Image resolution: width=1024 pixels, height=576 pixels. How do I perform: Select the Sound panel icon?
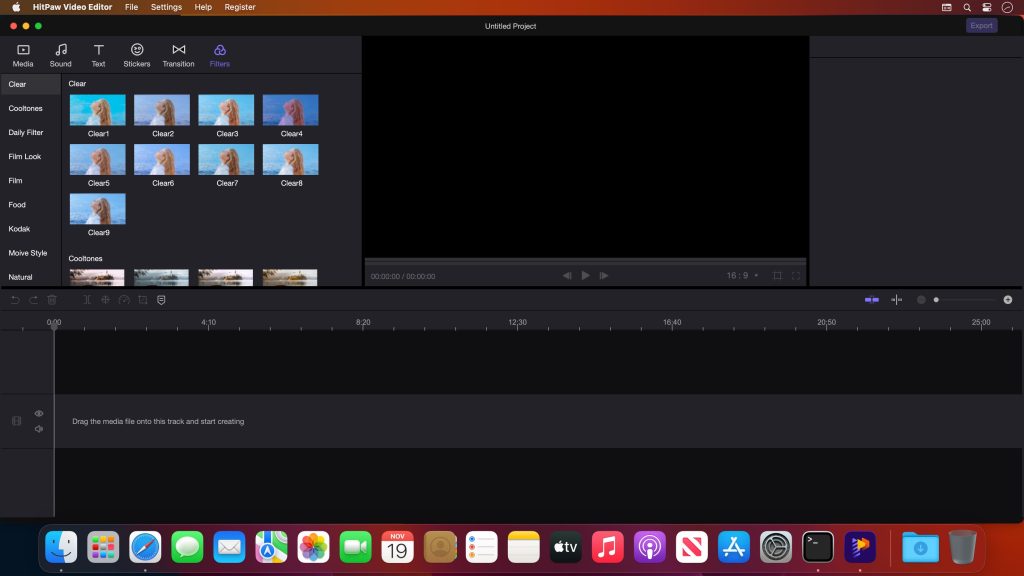pos(60,53)
